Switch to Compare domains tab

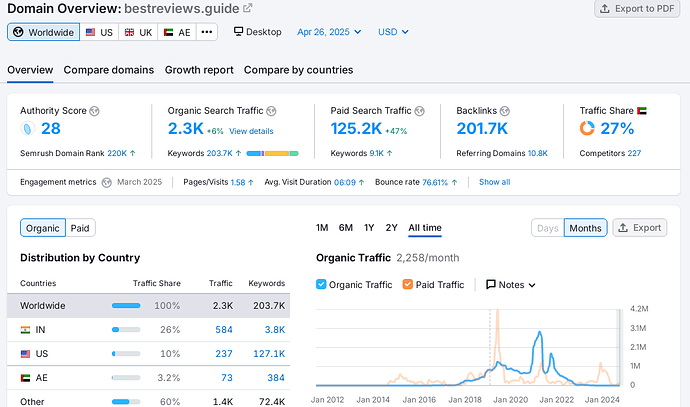[109, 70]
